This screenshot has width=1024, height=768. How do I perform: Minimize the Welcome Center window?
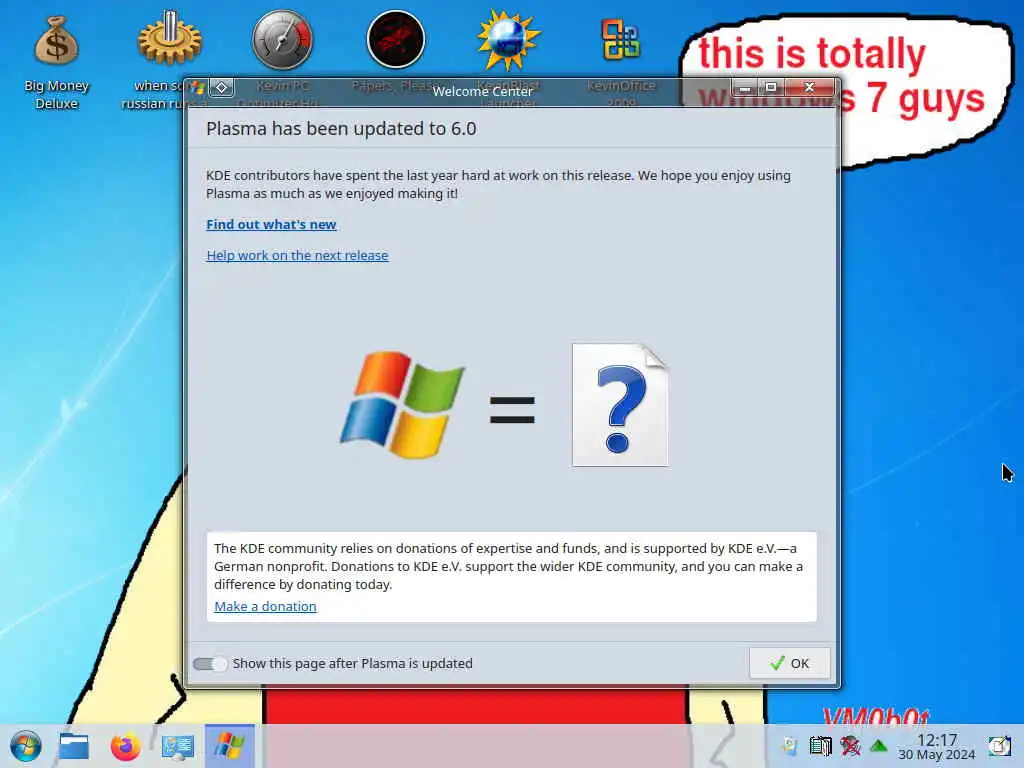point(744,88)
